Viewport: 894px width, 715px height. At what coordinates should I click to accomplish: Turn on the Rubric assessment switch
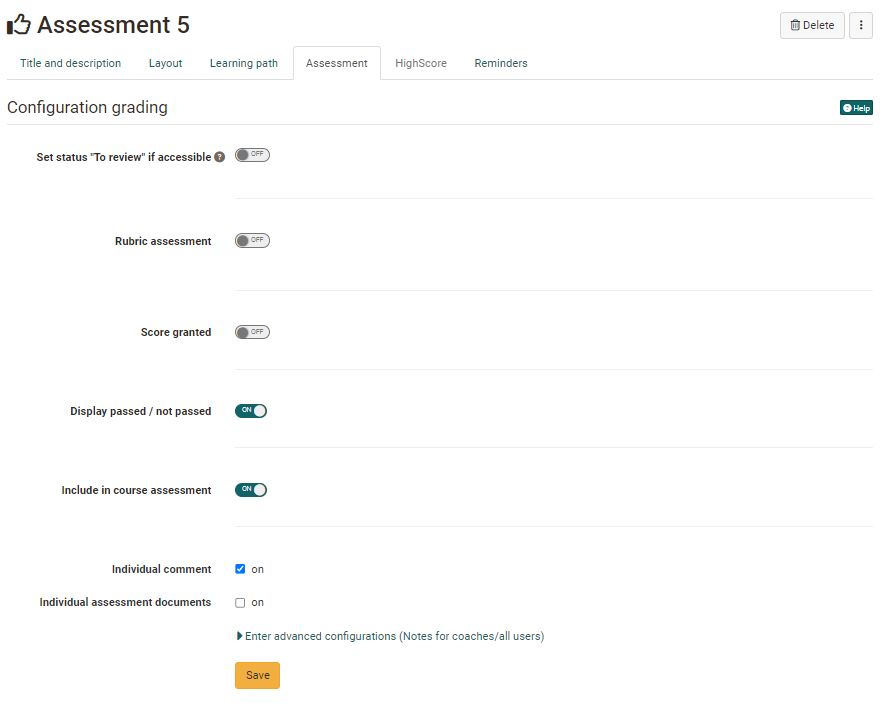tap(252, 241)
